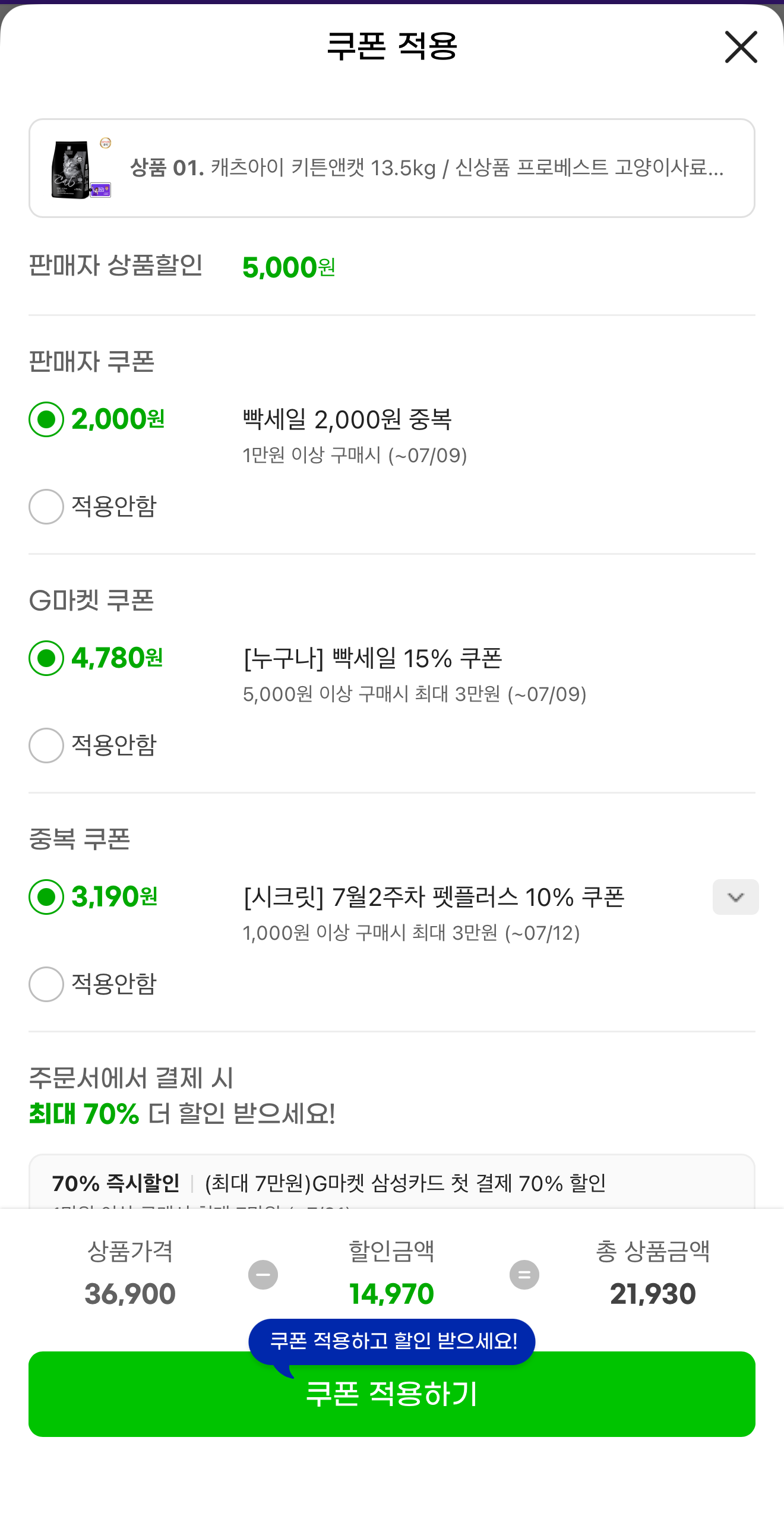Tap the 14,970 할인금액 value
This screenshot has height=1513, width=784.
pos(392,1294)
